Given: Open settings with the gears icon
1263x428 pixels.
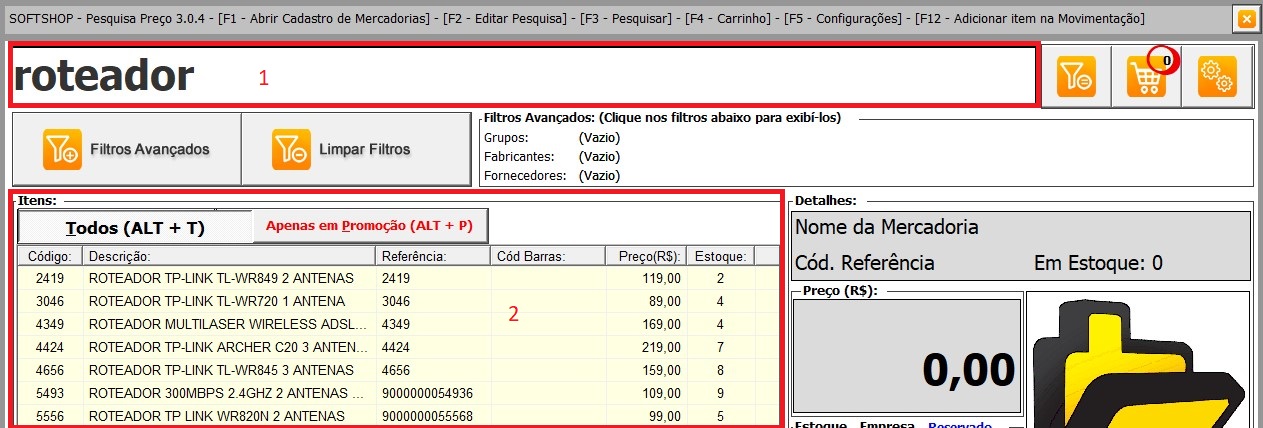Looking at the screenshot, I should (1217, 76).
